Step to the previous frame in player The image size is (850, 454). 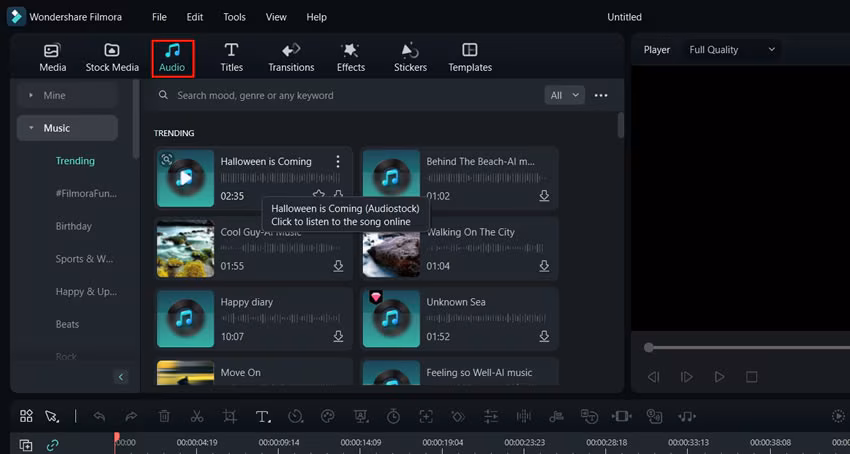click(x=654, y=376)
